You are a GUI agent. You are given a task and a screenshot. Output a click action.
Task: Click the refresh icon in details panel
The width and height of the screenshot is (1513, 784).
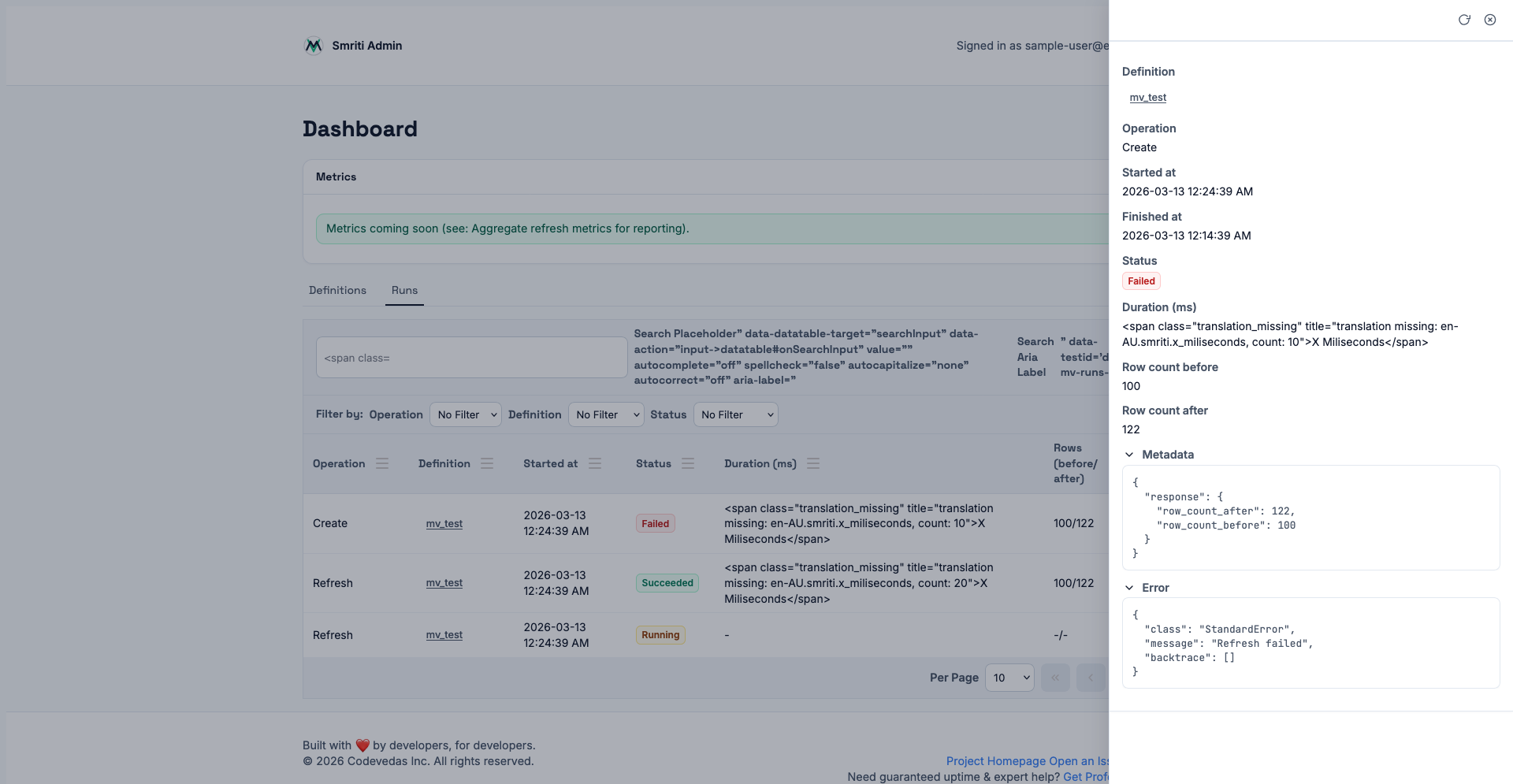pyautogui.click(x=1464, y=20)
